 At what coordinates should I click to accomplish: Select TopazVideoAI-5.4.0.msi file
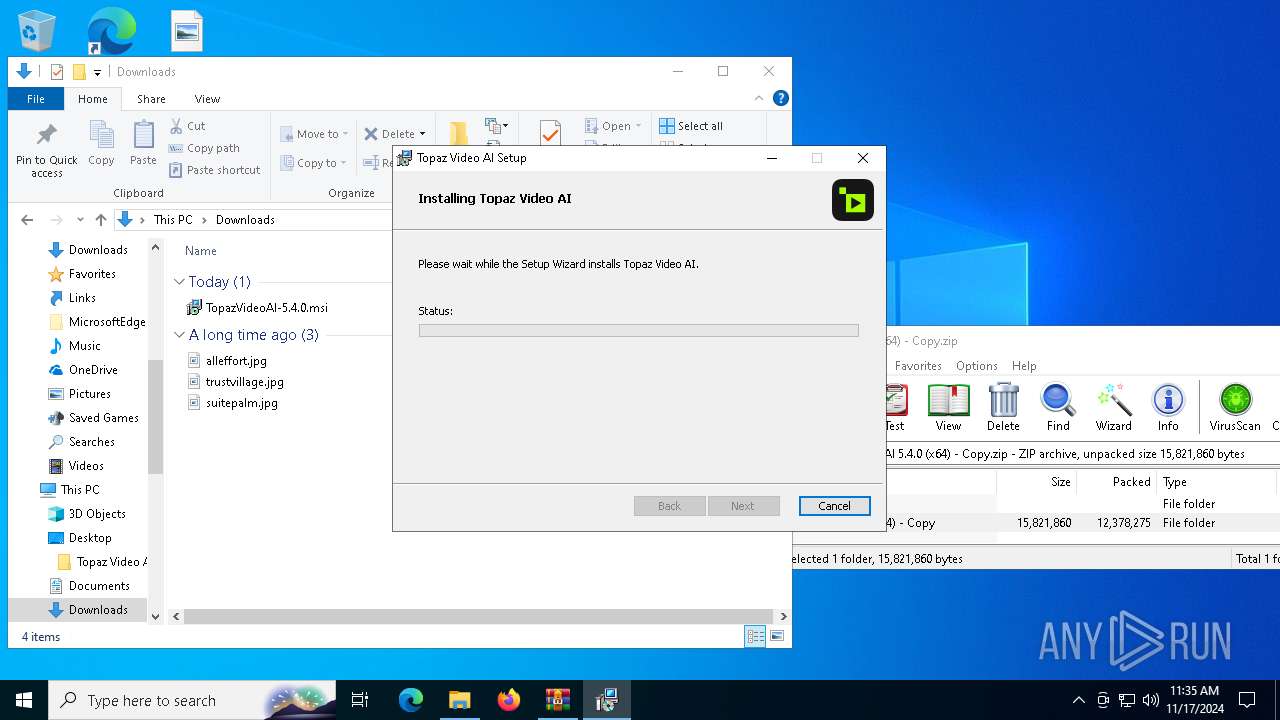pyautogui.click(x=257, y=308)
